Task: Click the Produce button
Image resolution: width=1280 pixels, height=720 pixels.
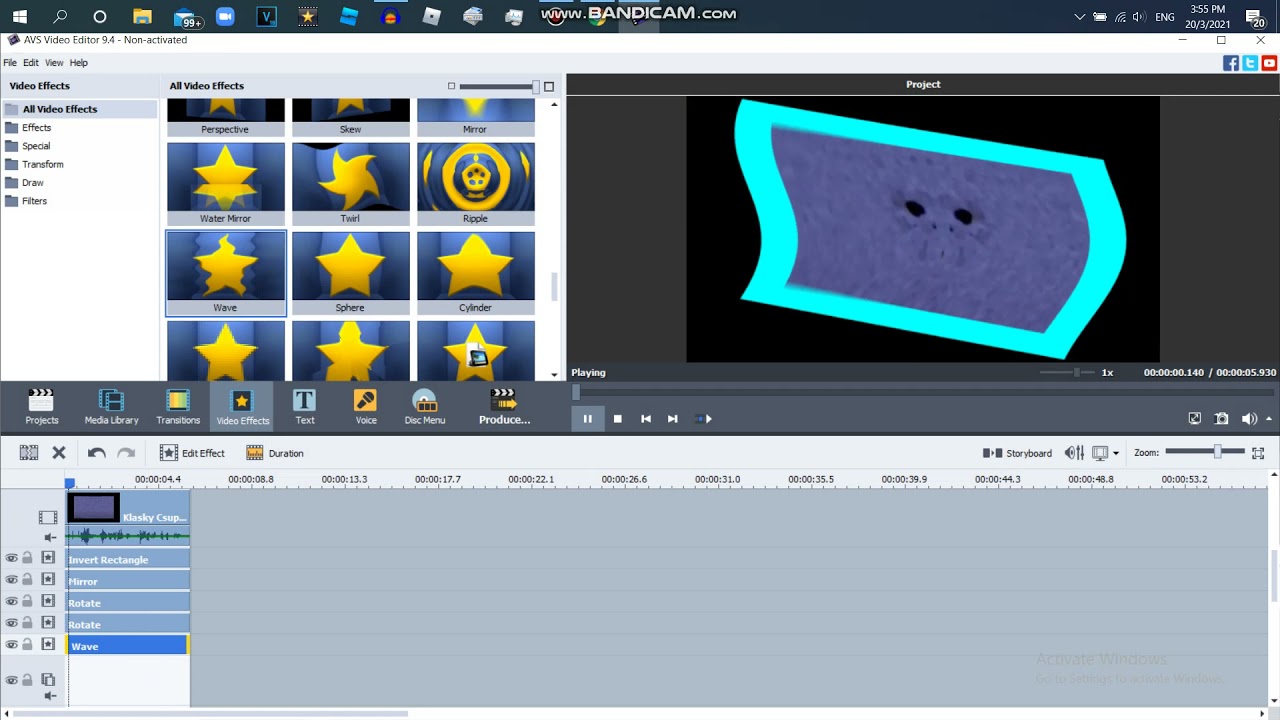Action: (x=504, y=407)
